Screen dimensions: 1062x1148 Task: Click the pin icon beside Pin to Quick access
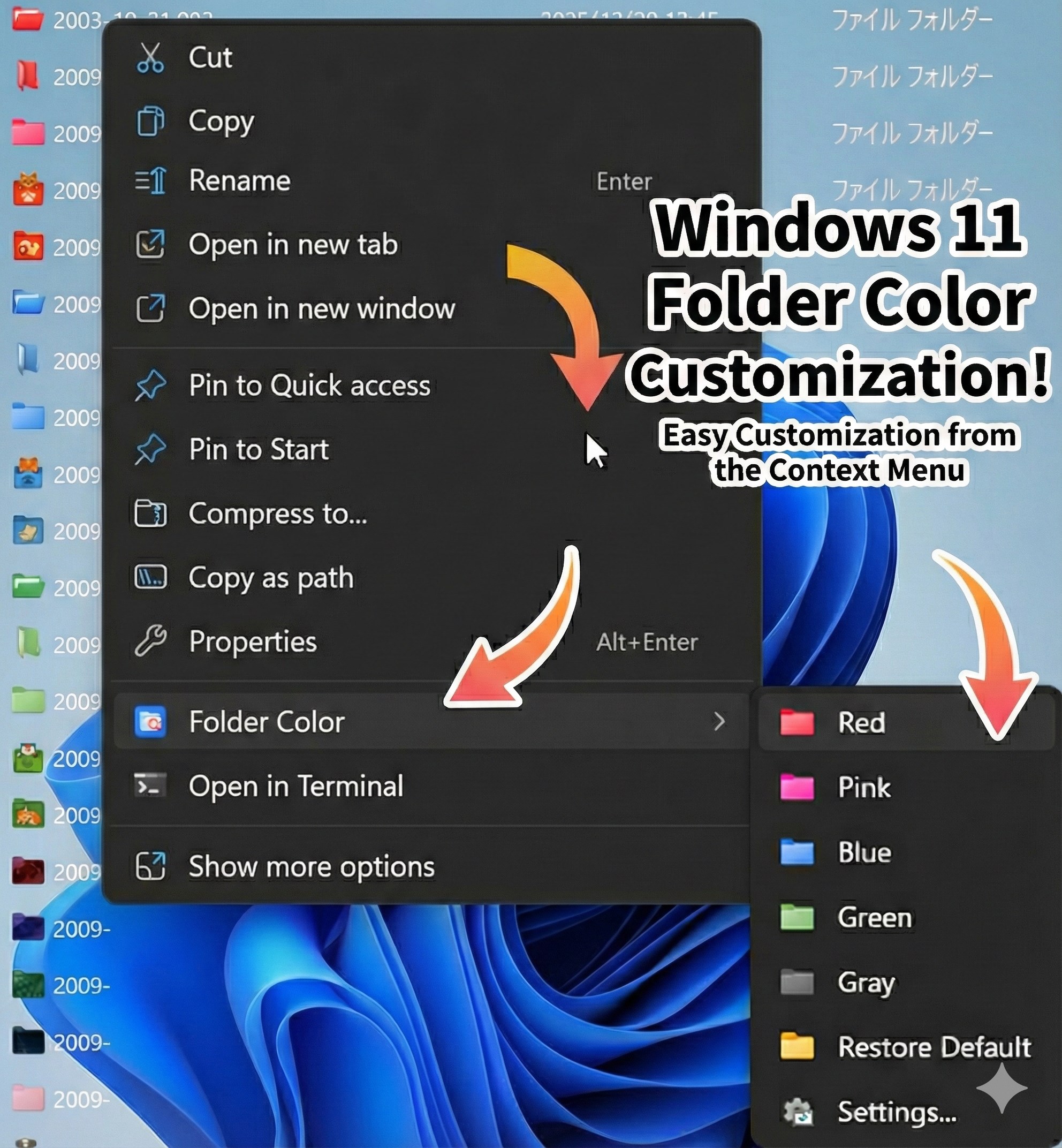point(150,385)
